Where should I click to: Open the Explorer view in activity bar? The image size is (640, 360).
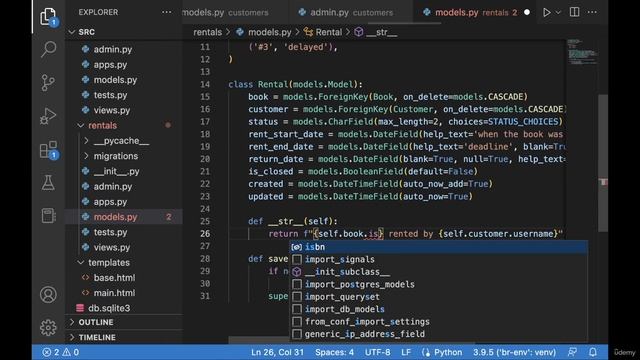pyautogui.click(x=48, y=17)
